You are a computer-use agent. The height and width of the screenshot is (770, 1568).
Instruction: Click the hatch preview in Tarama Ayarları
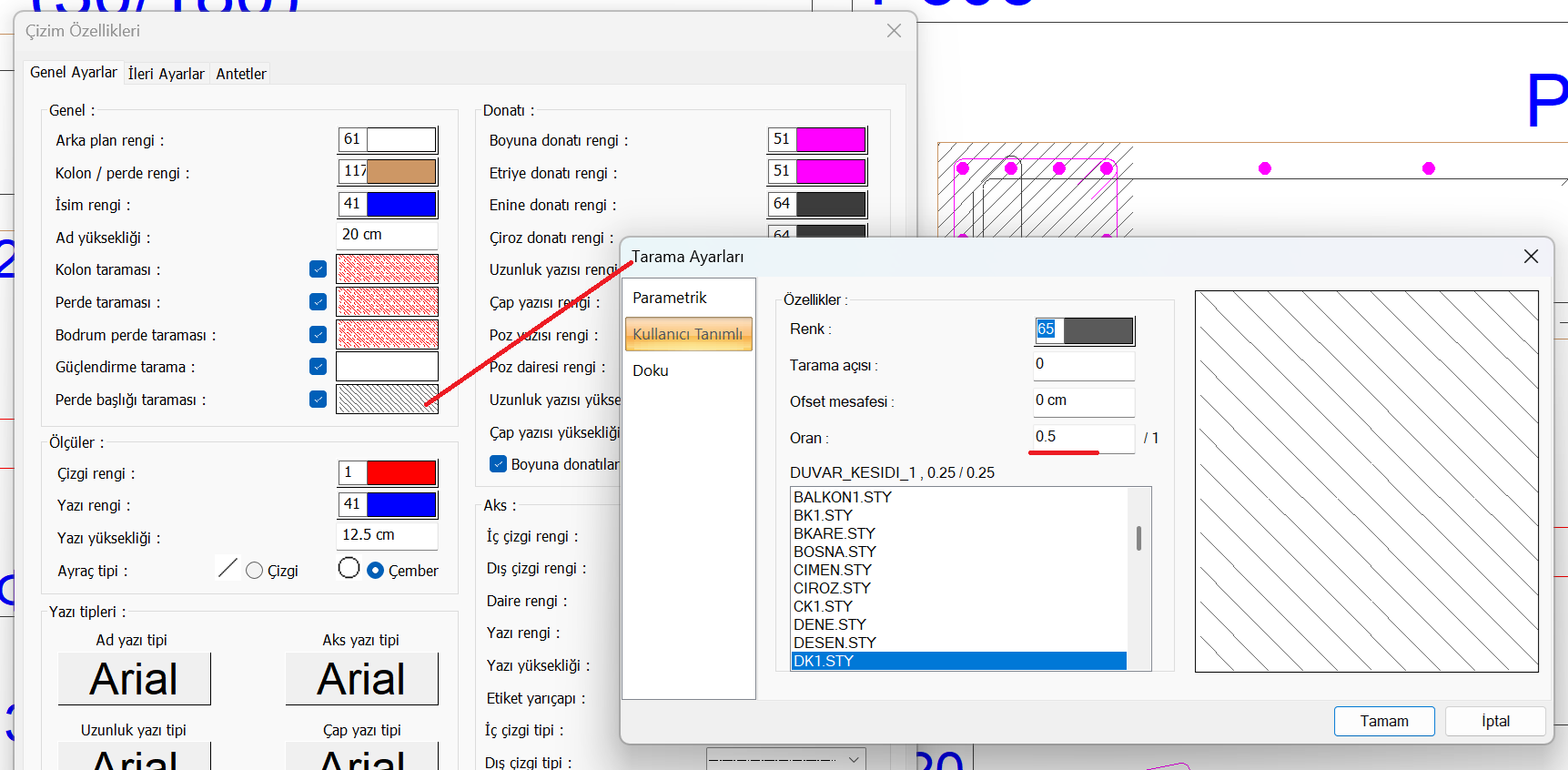(x=1366, y=481)
